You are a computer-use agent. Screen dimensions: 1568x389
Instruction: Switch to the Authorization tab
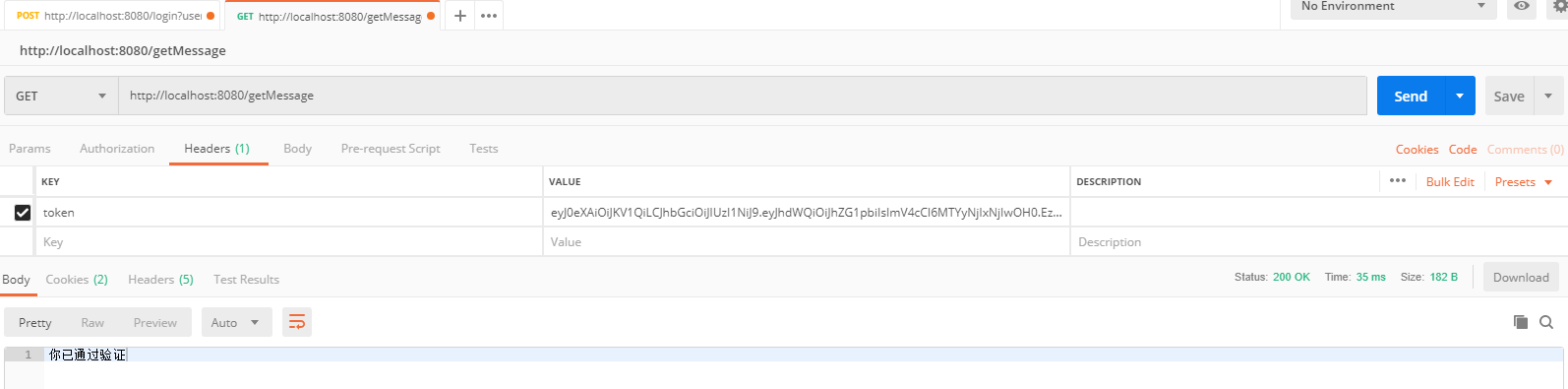[x=117, y=149]
